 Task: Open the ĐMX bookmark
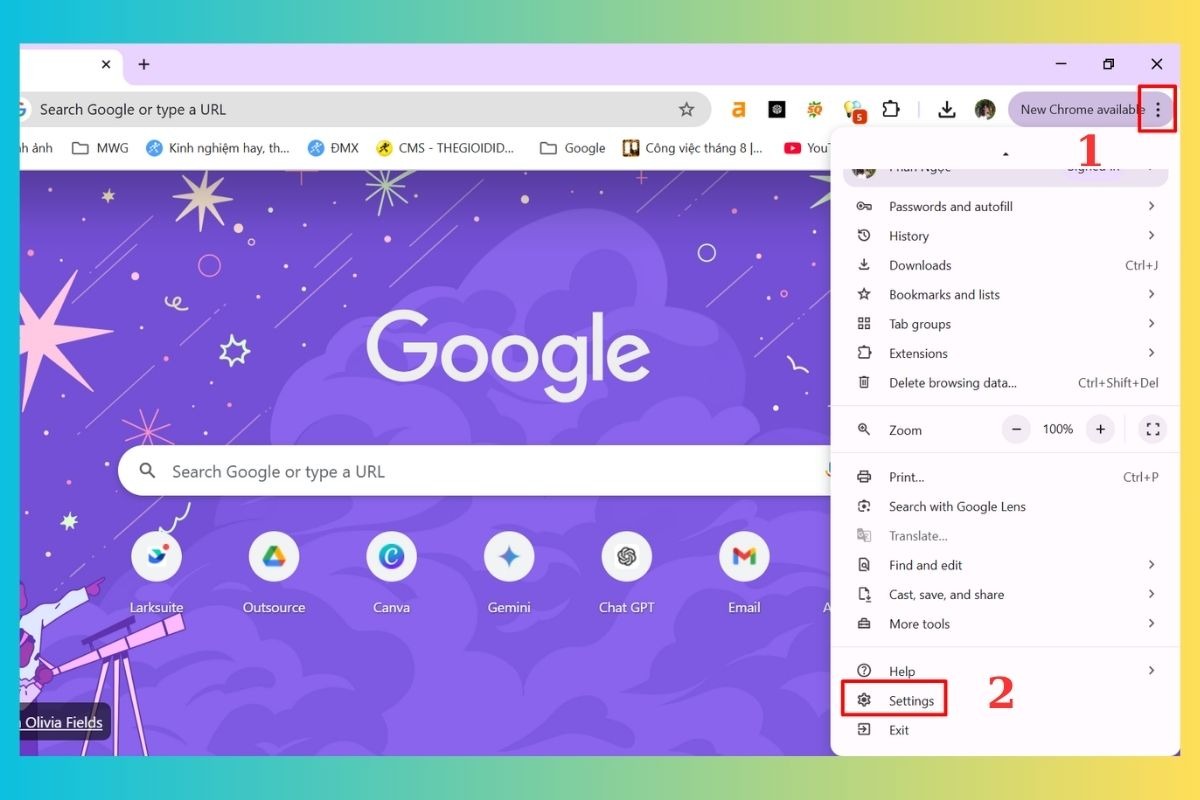click(333, 148)
